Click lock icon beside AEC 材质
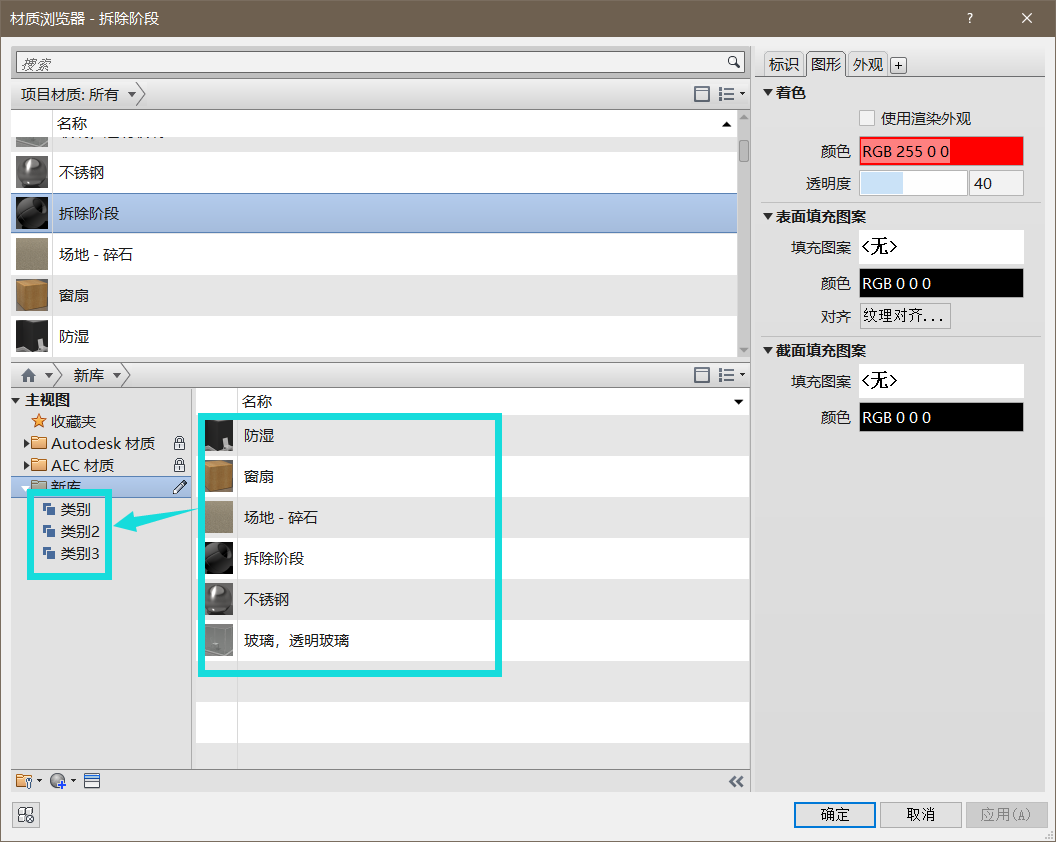 click(x=179, y=465)
